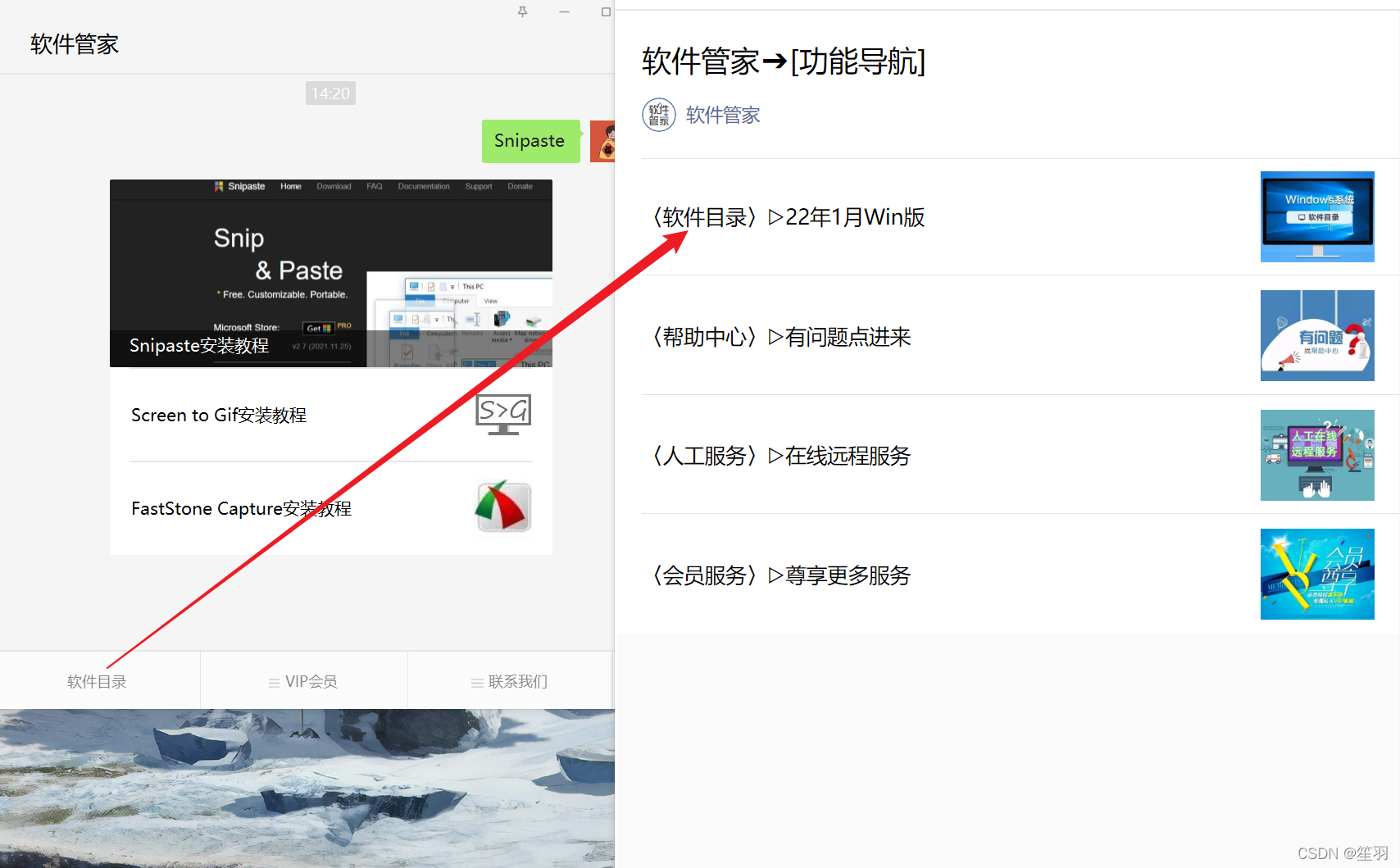This screenshot has width=1400, height=868.
Task: Open the 软件管家 author name link
Action: pos(723,115)
